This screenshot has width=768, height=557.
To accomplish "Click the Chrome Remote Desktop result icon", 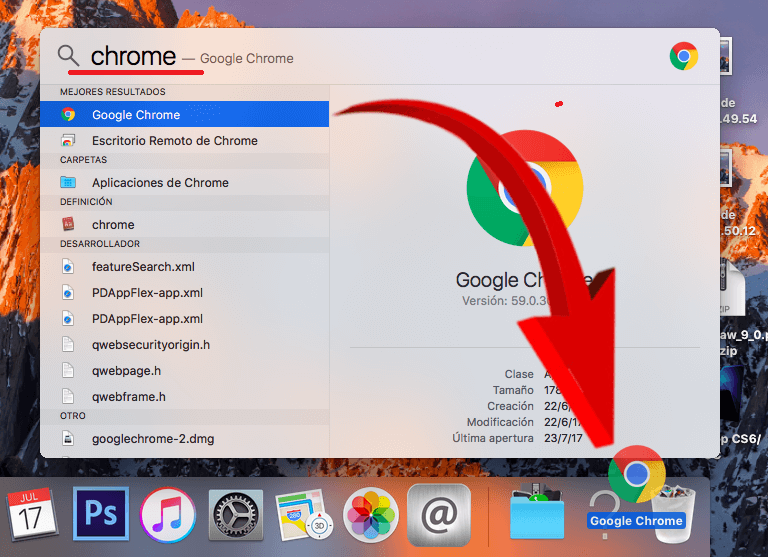I will pyautogui.click(x=68, y=141).
